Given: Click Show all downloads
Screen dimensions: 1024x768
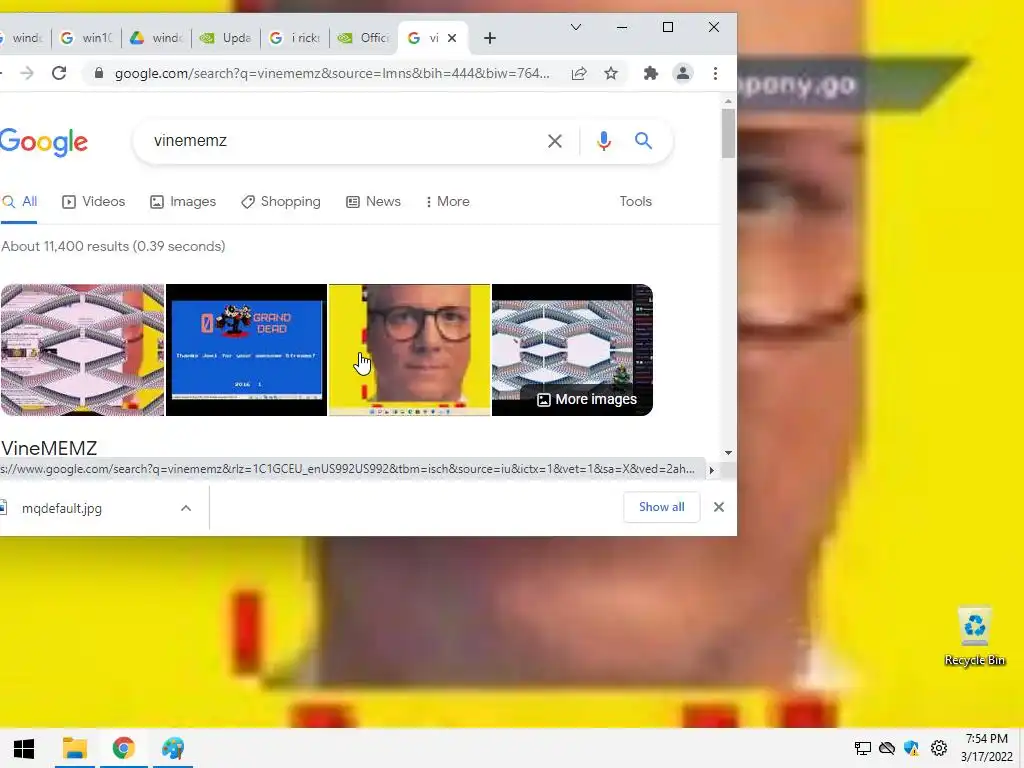Looking at the screenshot, I should tap(662, 507).
